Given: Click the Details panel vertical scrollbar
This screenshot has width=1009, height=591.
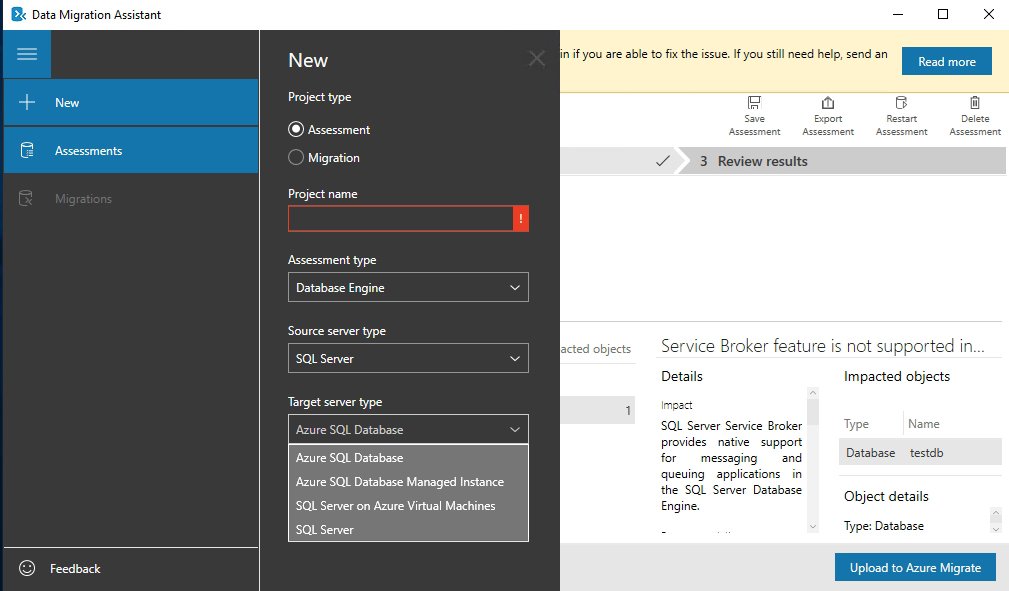Looking at the screenshot, I should point(813,460).
